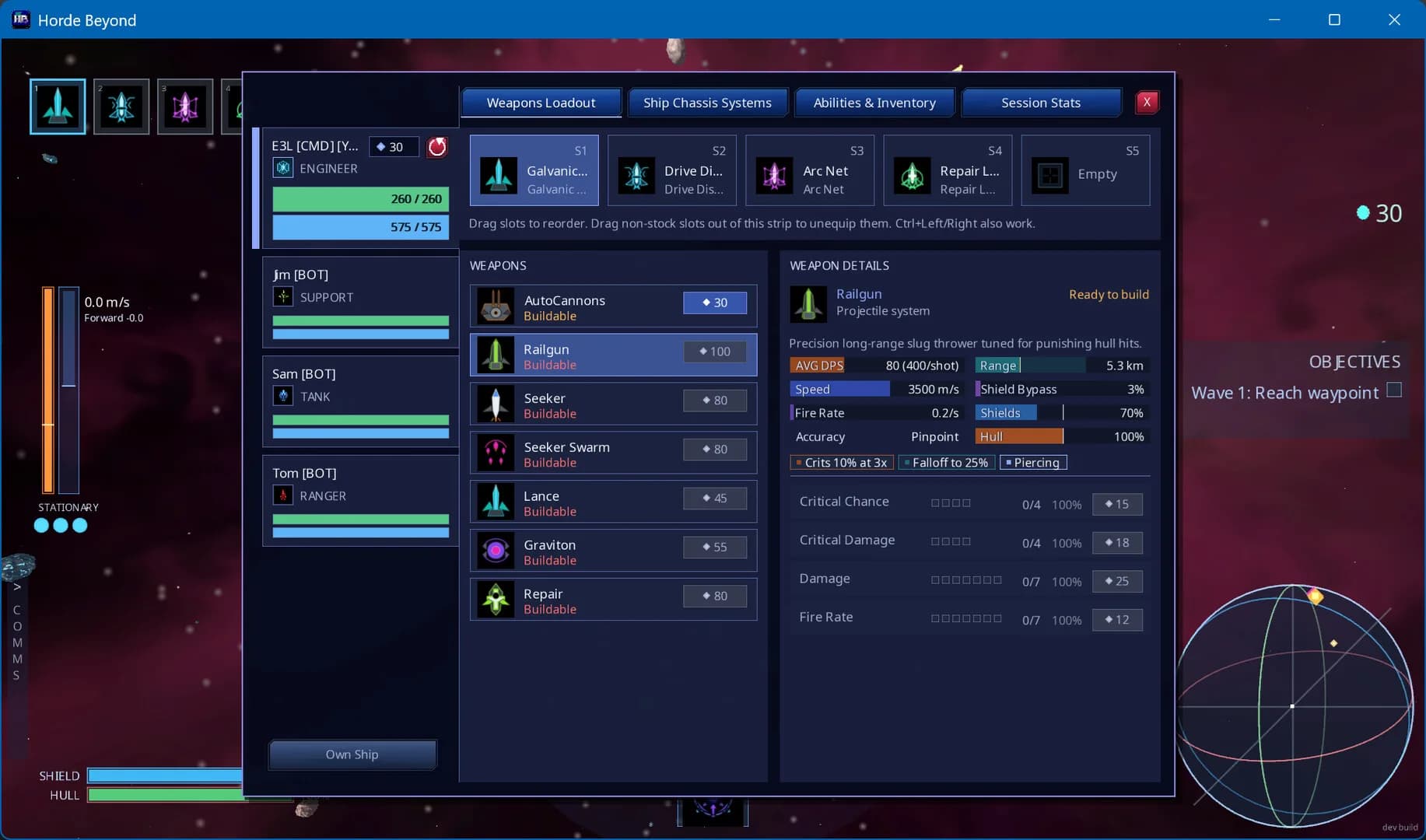
Task: Select Jim [BOT] support crew card
Action: coord(360,303)
